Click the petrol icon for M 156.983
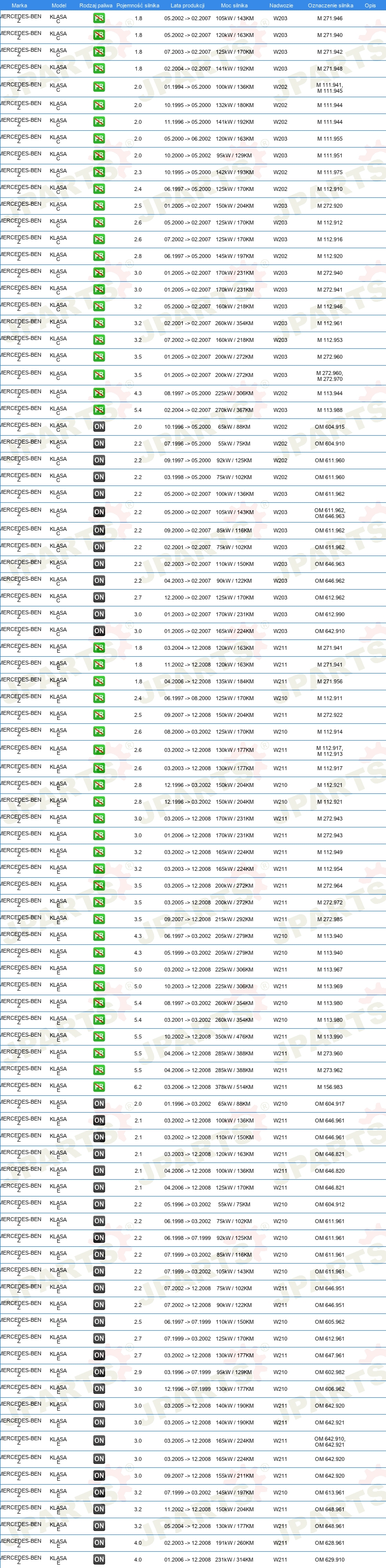The width and height of the screenshot is (386, 1568). tap(99, 1086)
